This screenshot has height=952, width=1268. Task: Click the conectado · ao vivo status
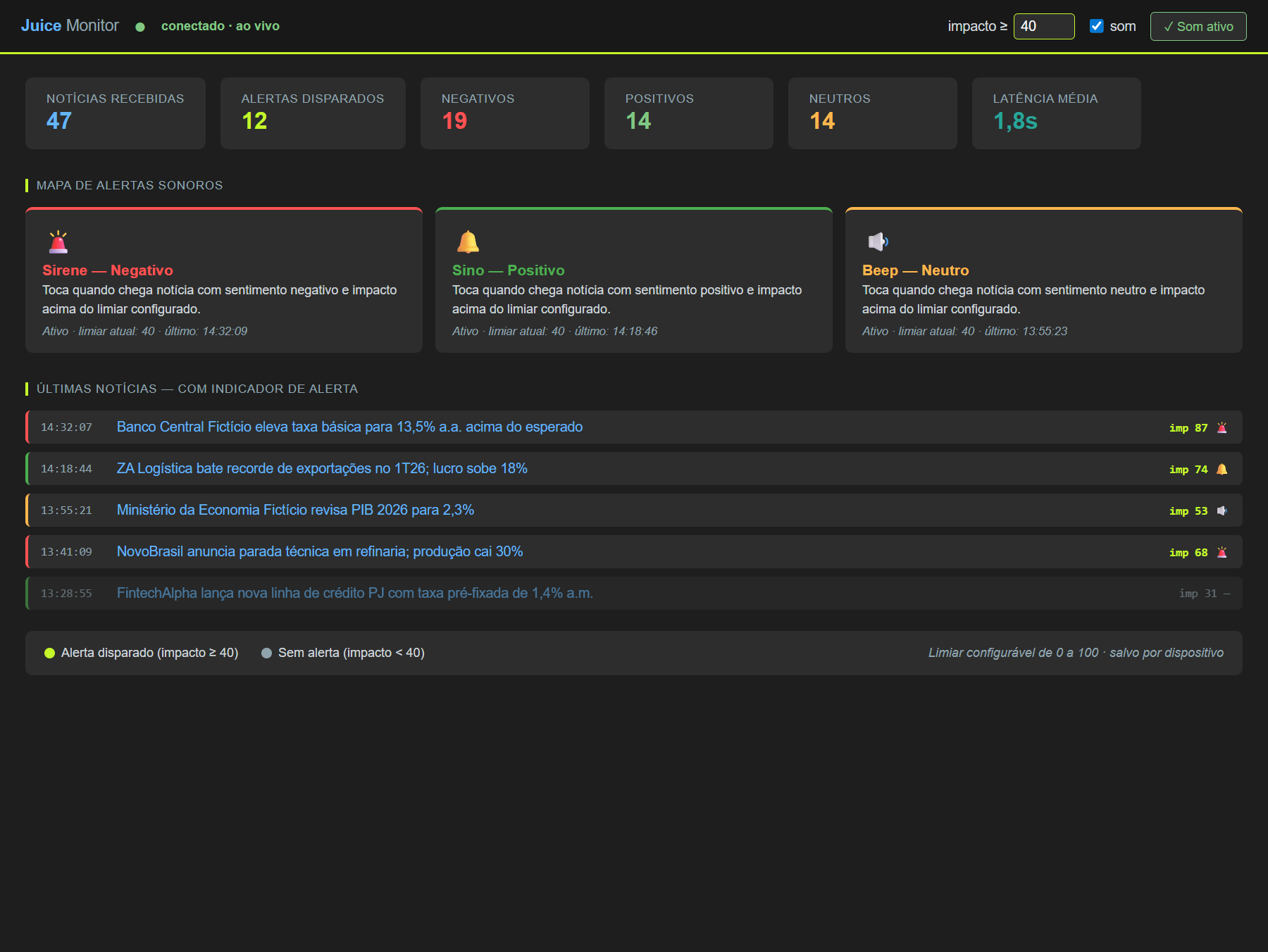[220, 26]
